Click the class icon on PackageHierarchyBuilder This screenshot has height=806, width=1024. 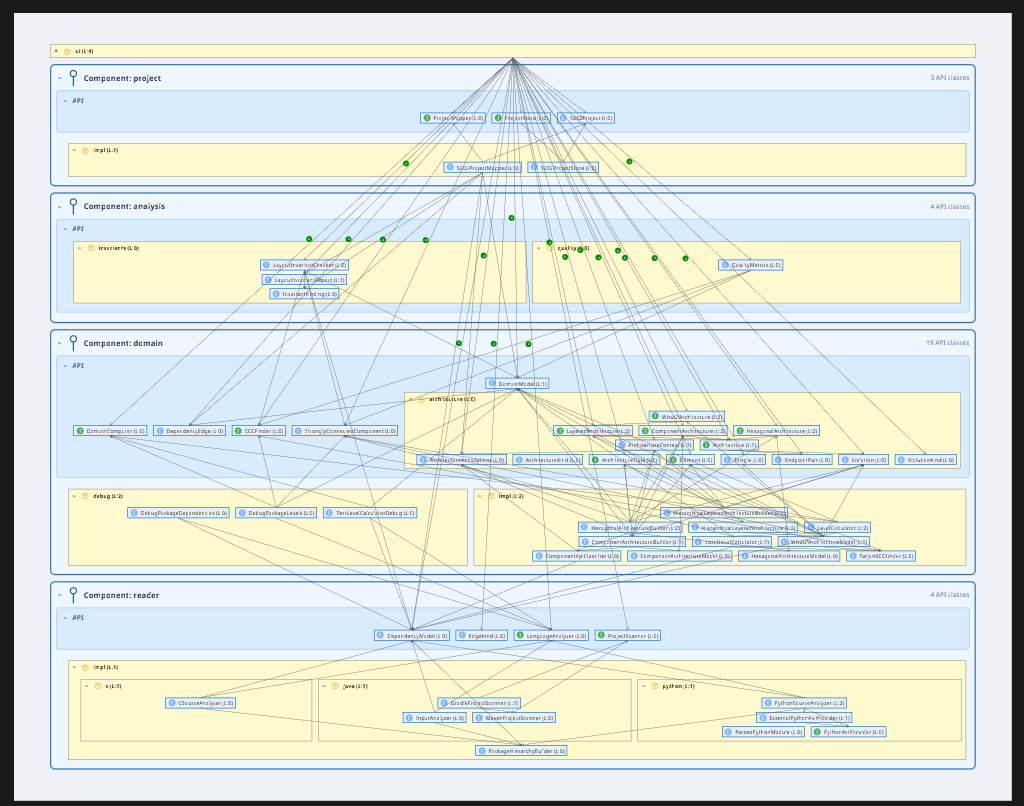click(x=482, y=751)
